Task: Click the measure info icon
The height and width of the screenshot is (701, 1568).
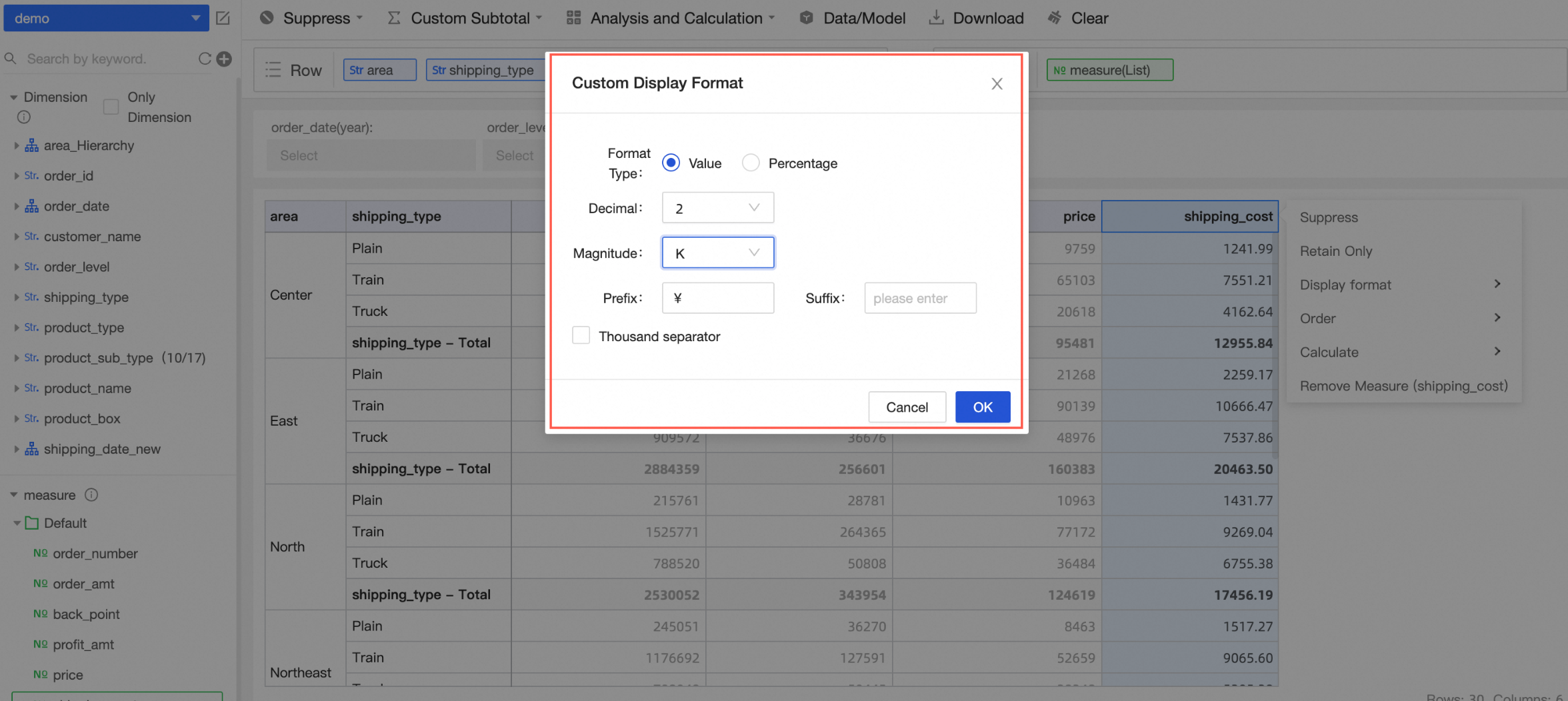Action: pyautogui.click(x=92, y=494)
